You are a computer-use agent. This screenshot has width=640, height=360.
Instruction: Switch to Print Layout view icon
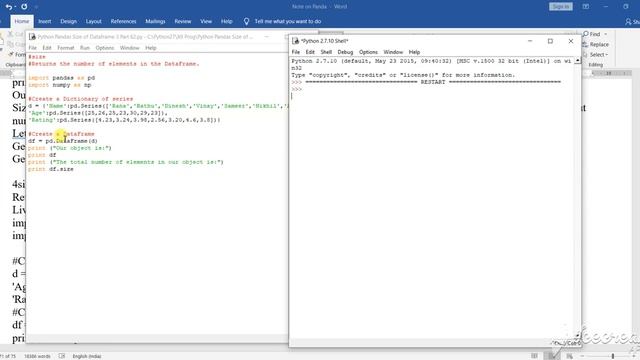coord(552,356)
